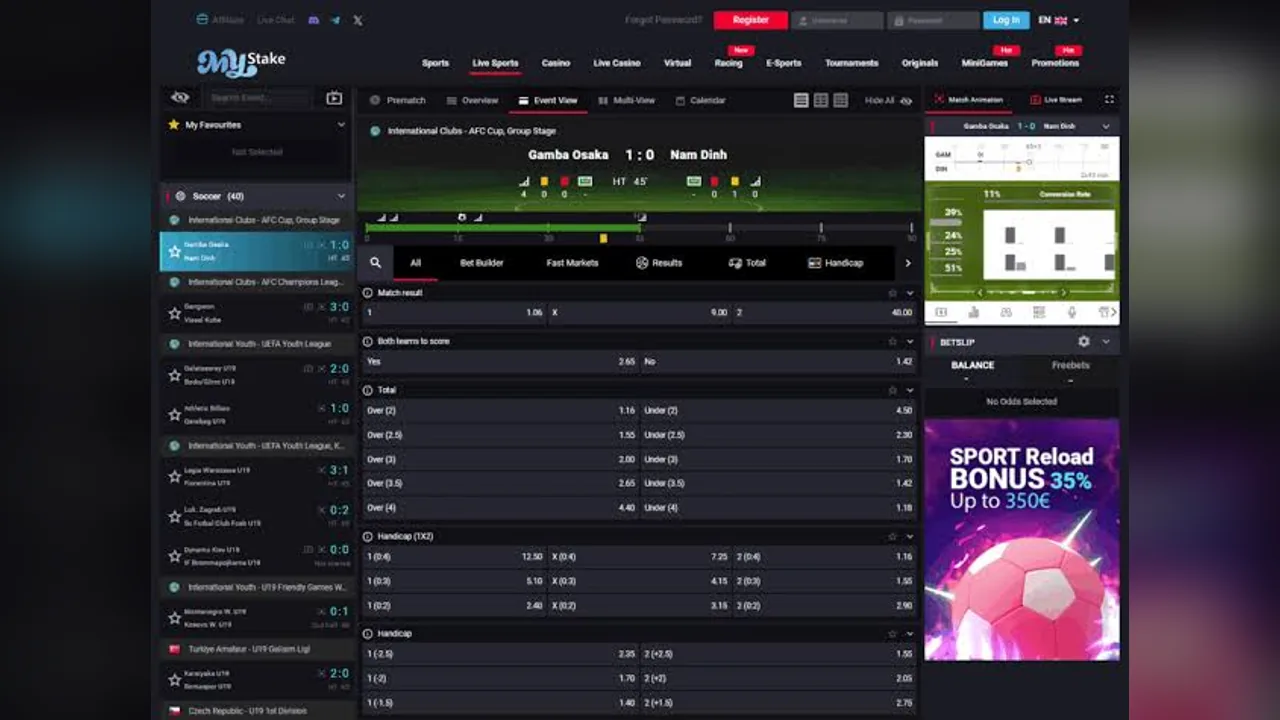Favourite the Gamba Osaka vs Nam Dinh match

[174, 252]
